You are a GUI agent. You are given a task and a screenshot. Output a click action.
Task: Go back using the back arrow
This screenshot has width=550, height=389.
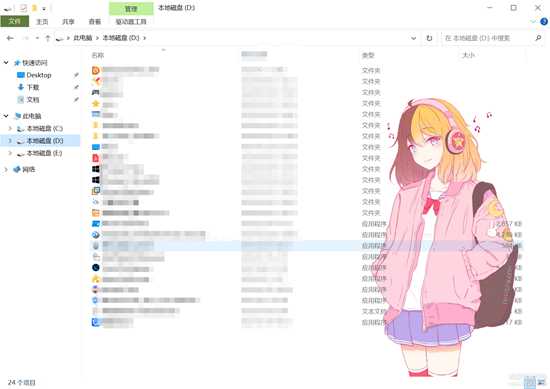10,38
